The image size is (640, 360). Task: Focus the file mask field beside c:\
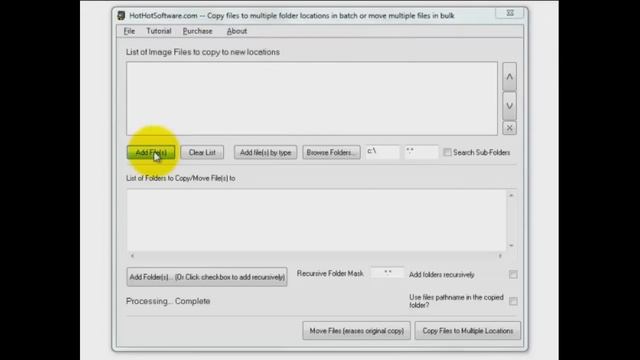tap(422, 152)
